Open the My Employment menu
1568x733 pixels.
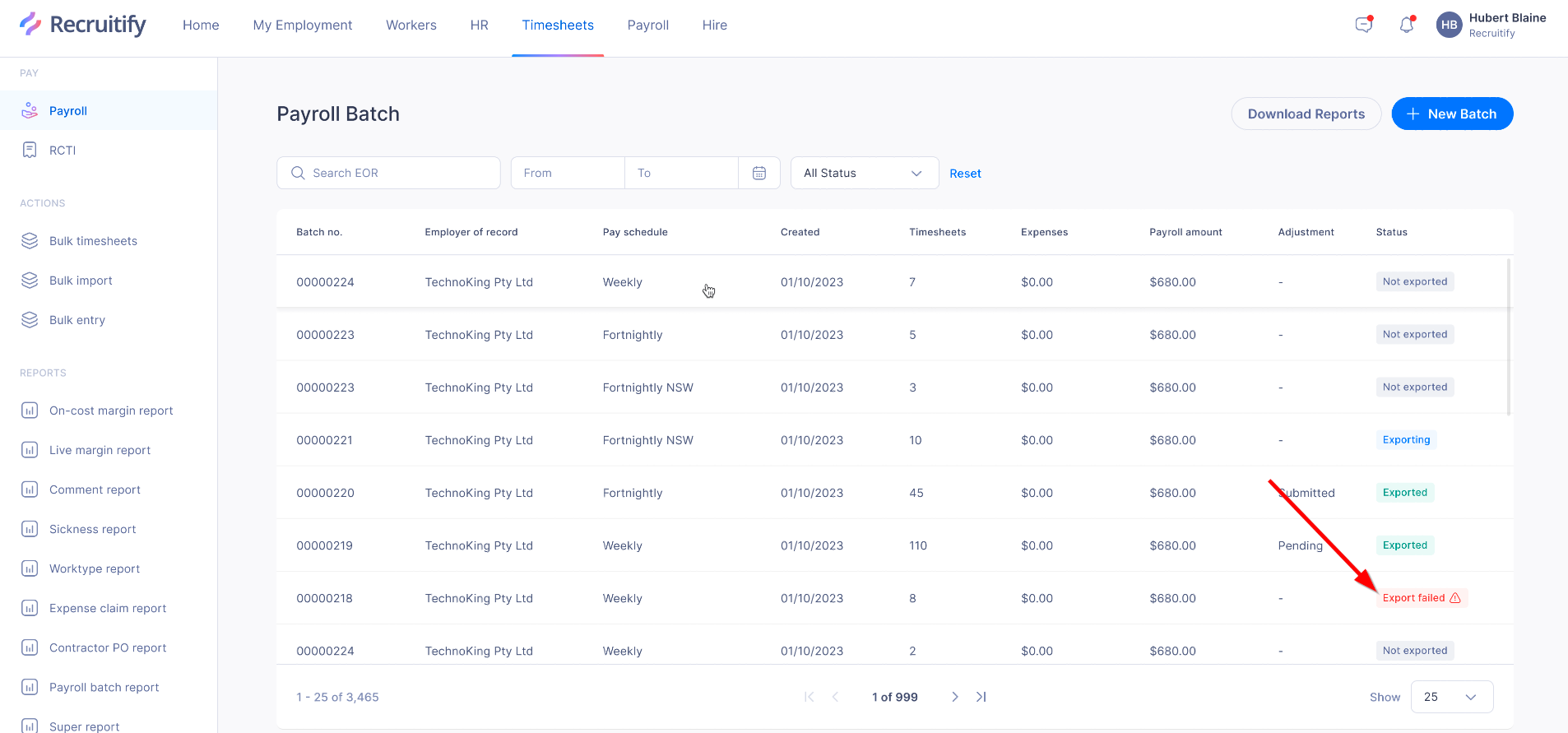tap(303, 25)
